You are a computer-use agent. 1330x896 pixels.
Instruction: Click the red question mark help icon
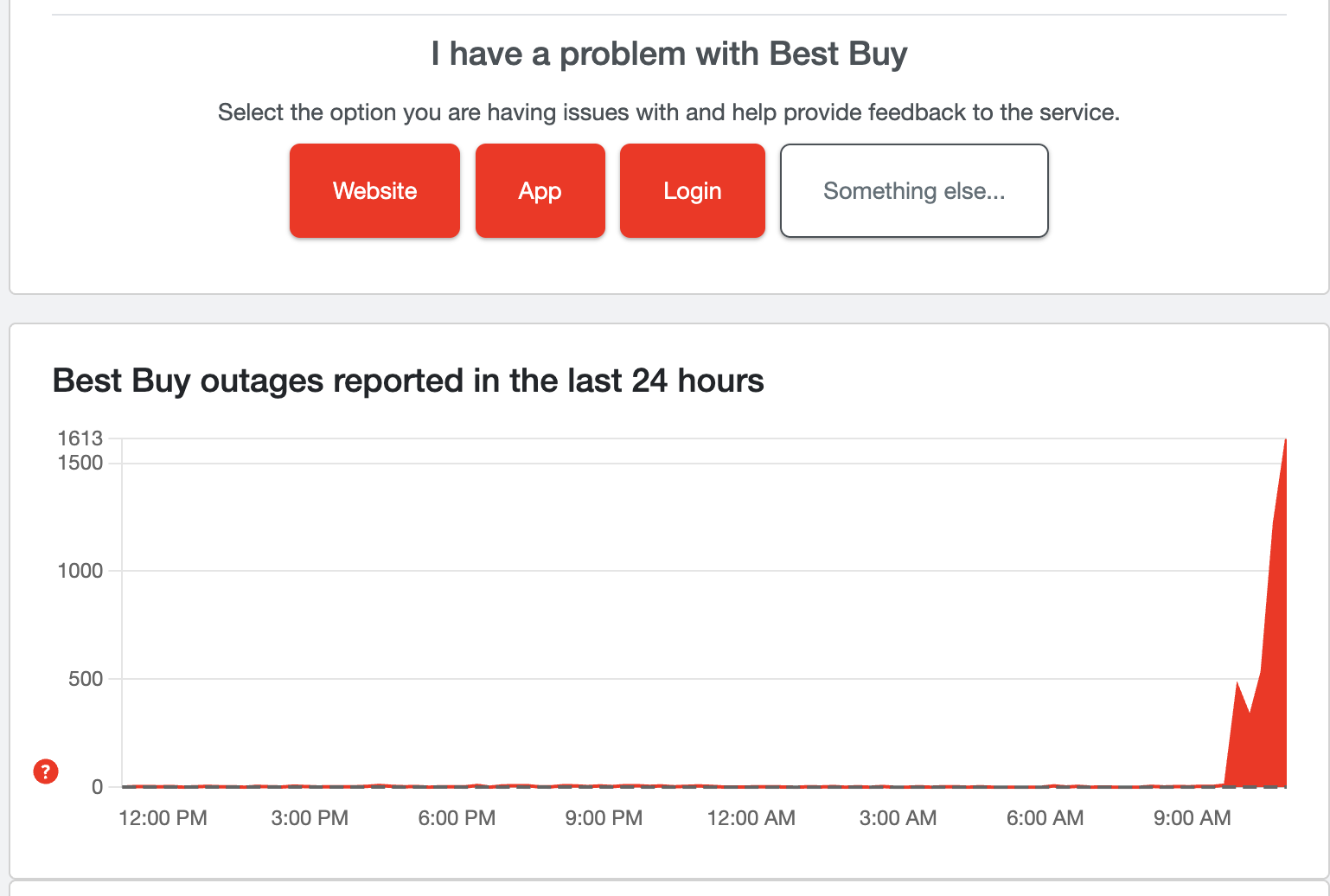coord(45,772)
